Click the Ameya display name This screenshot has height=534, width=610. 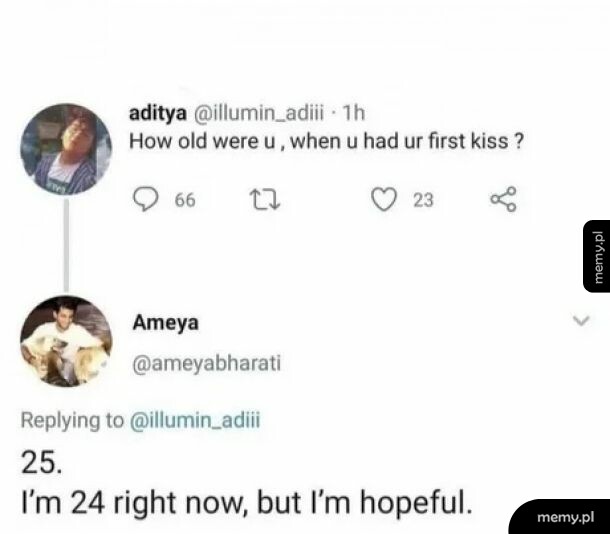click(x=165, y=323)
